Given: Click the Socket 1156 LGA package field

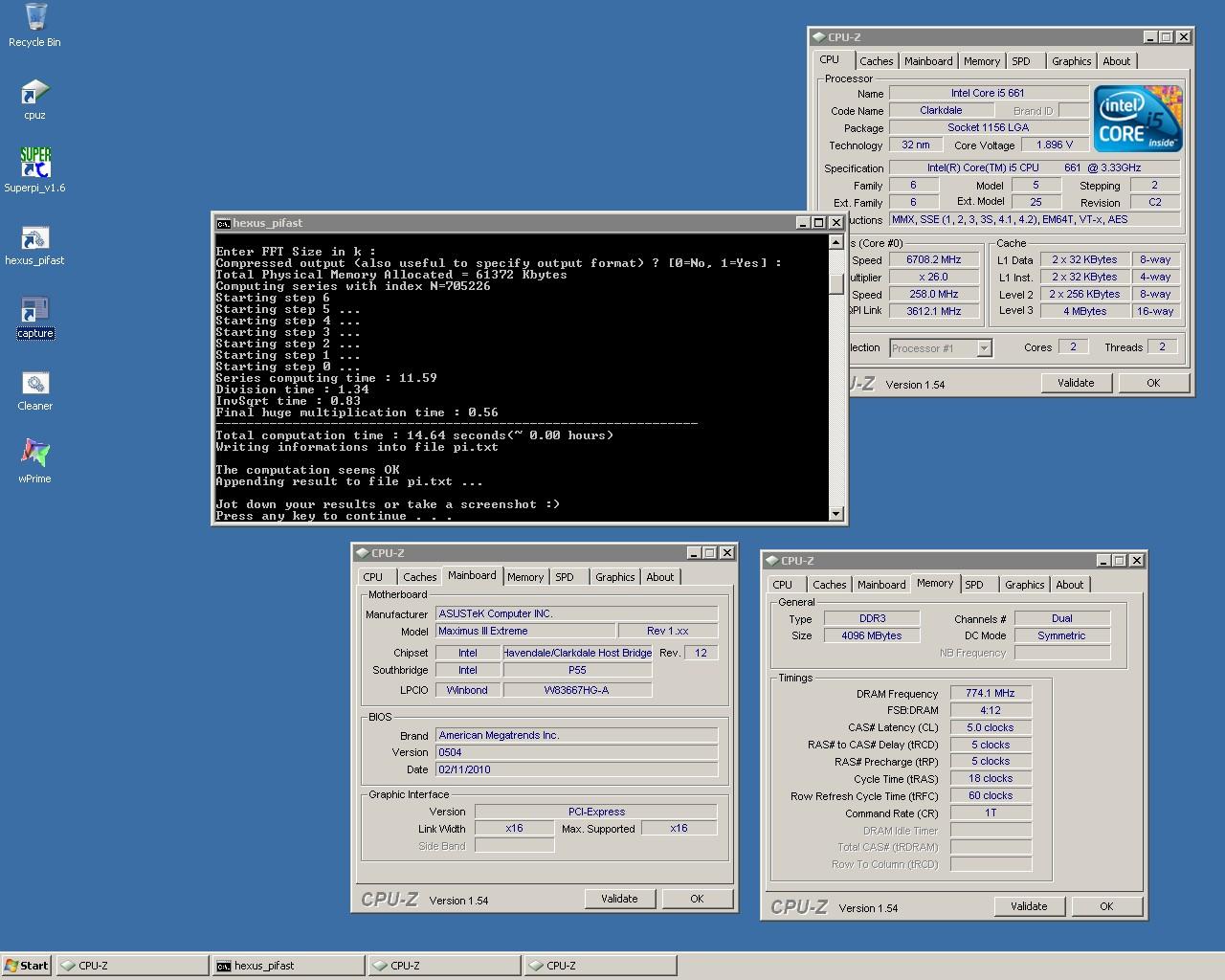Looking at the screenshot, I should click(x=988, y=127).
